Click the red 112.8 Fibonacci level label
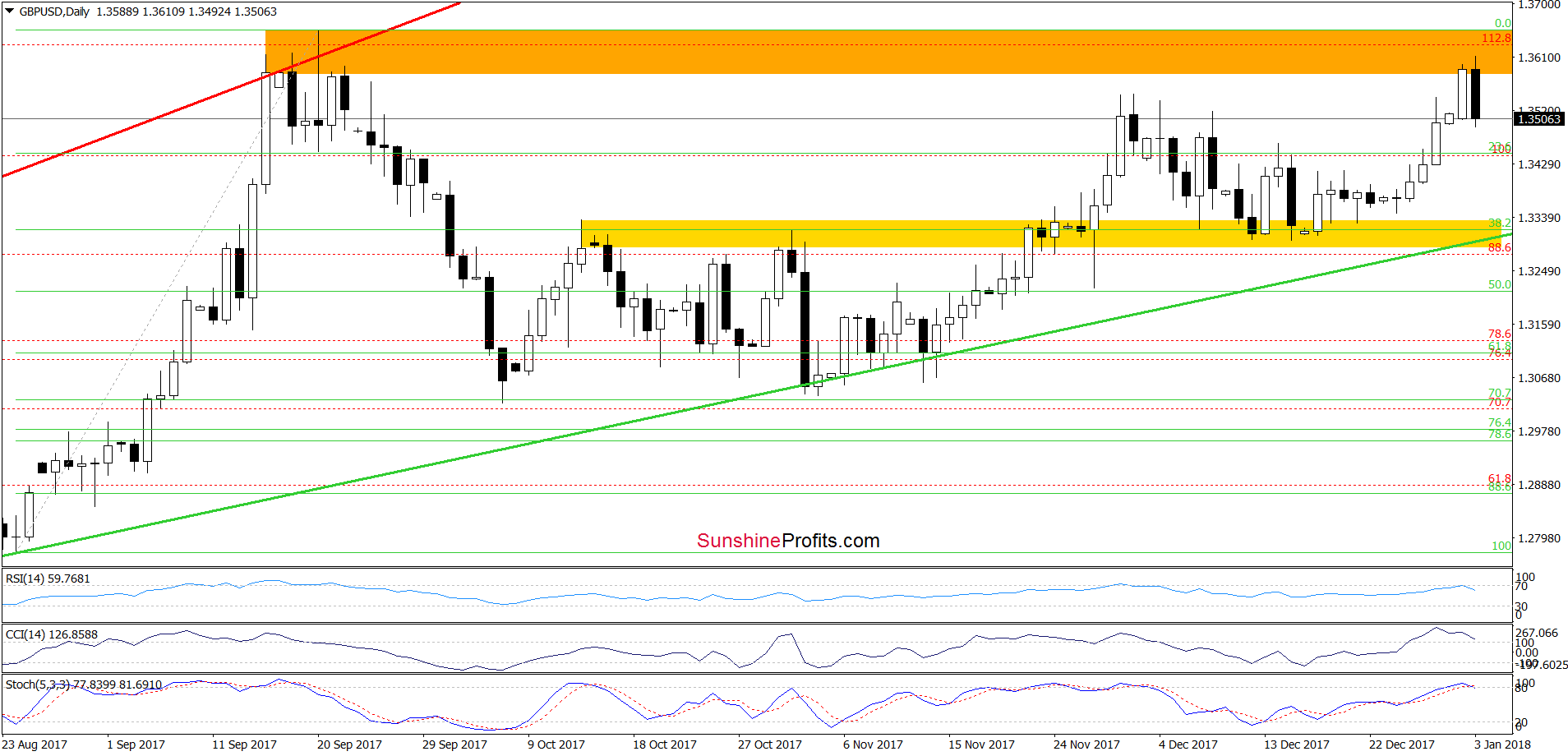 coord(1497,39)
